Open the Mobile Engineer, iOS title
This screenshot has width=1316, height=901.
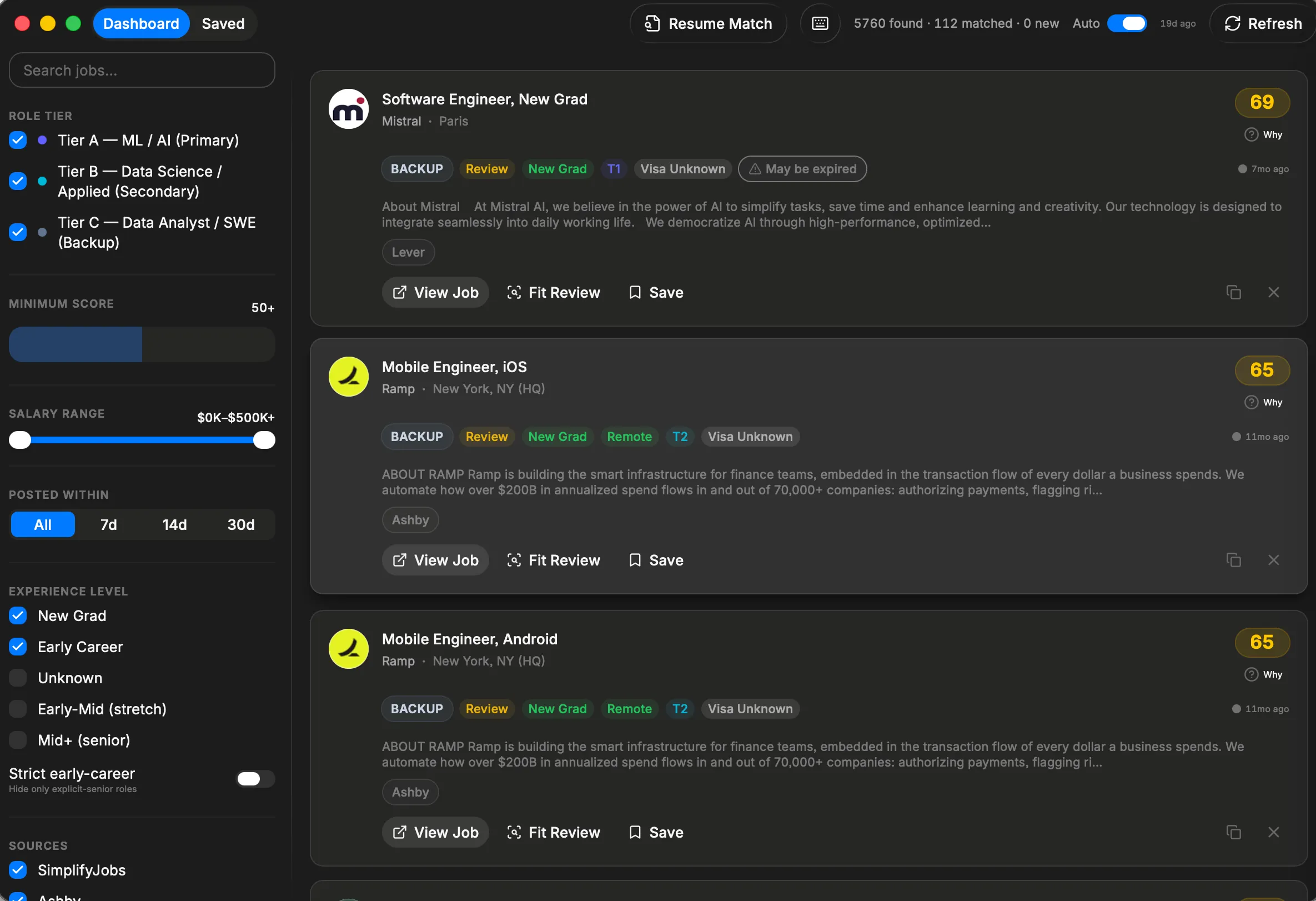pos(454,367)
